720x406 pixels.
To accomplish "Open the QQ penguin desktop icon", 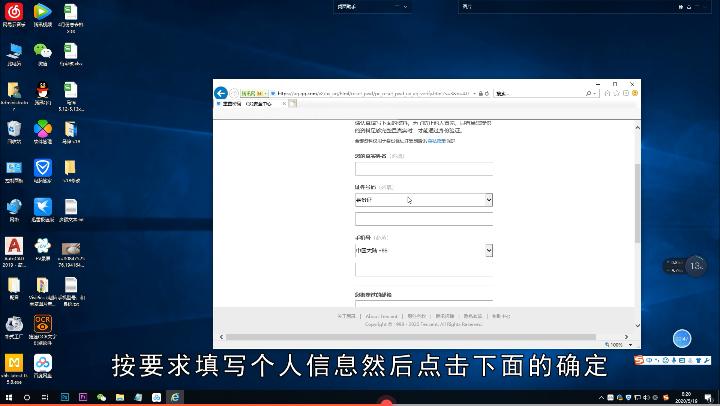I will click(x=42, y=91).
